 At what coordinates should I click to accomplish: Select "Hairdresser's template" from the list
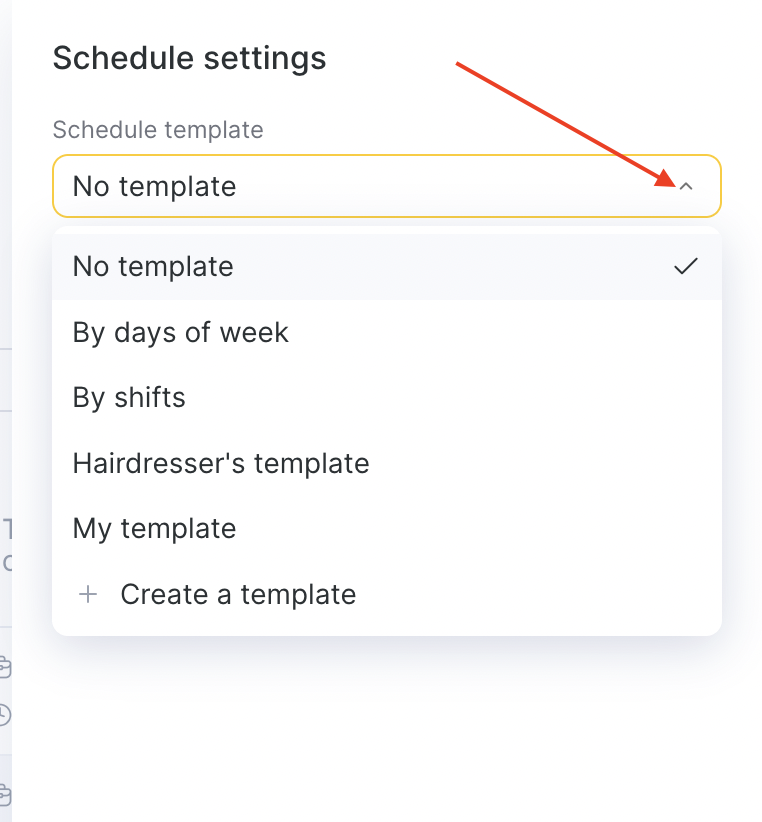[x=221, y=463]
